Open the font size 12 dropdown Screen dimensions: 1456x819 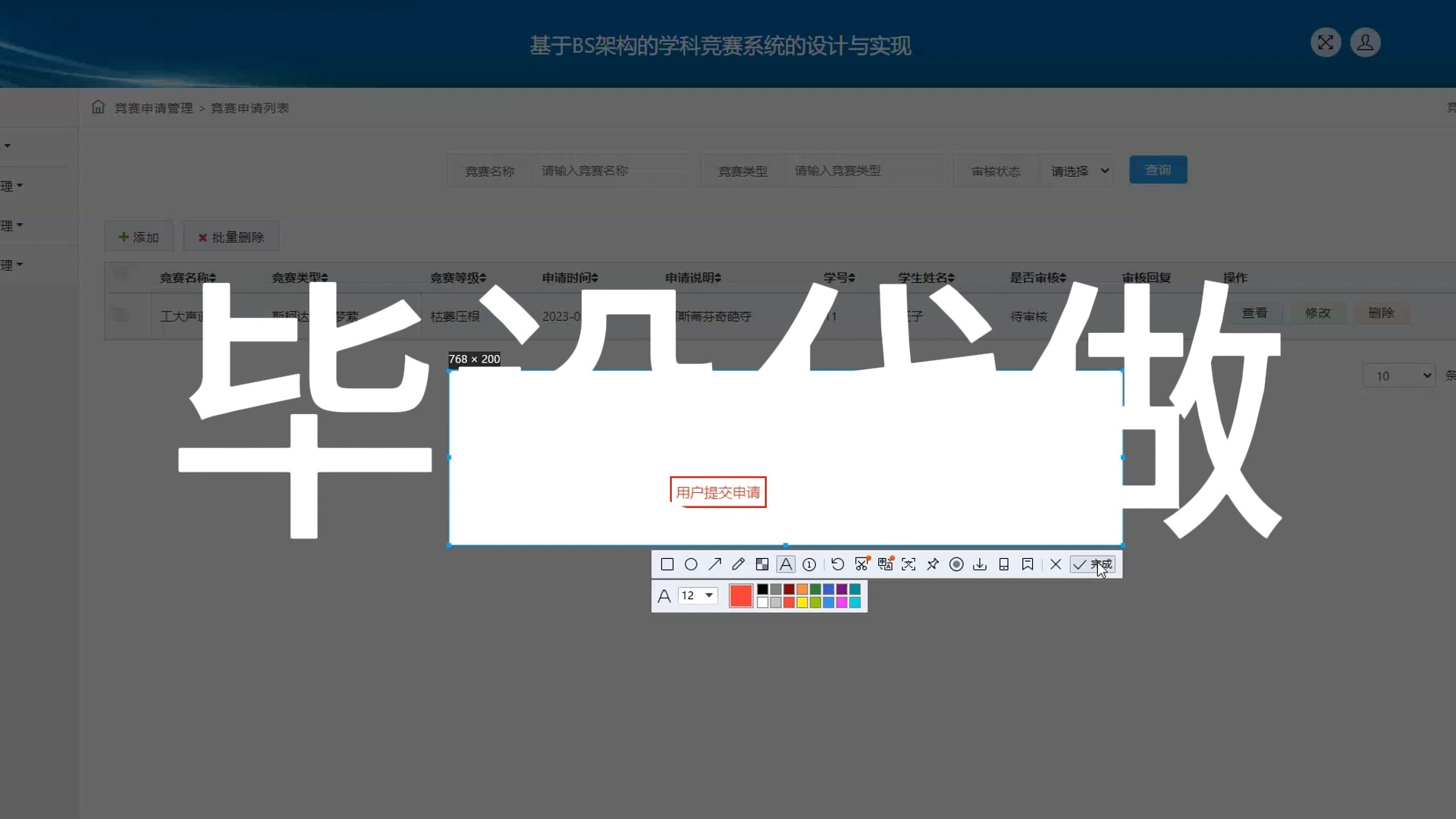[698, 595]
